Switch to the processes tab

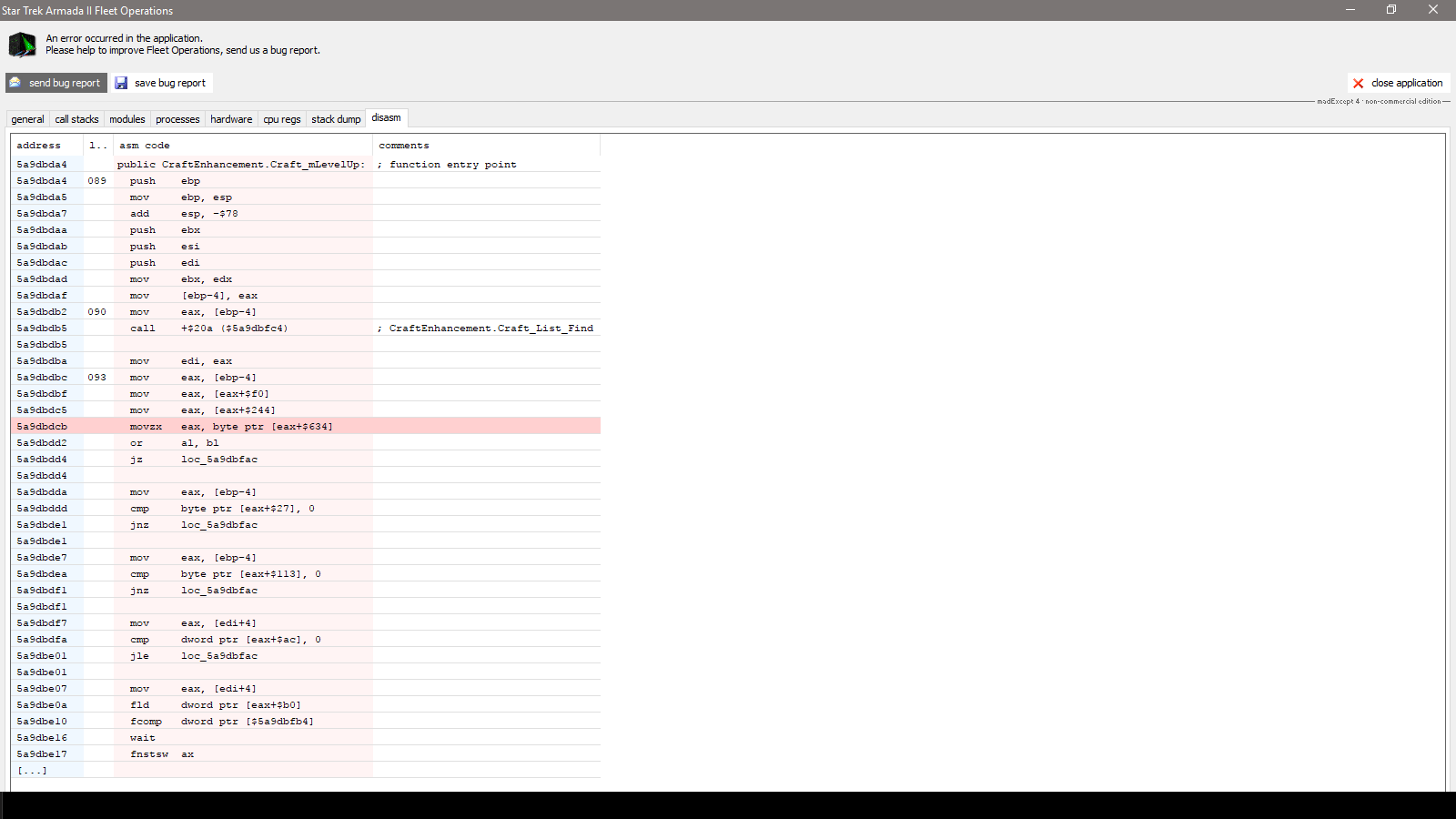click(x=177, y=119)
